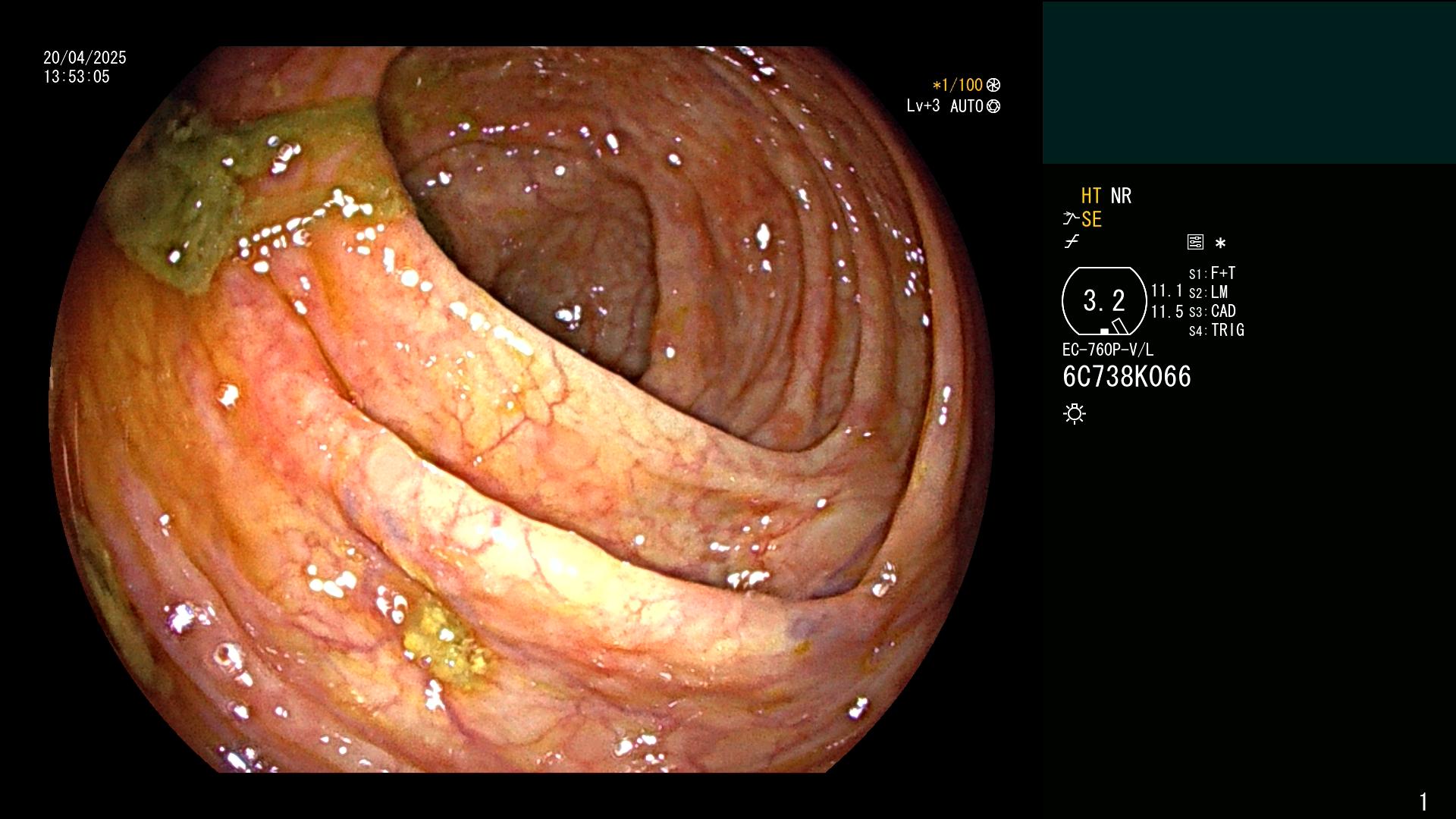Click the S3: CAD switch assignment

[x=1212, y=311]
